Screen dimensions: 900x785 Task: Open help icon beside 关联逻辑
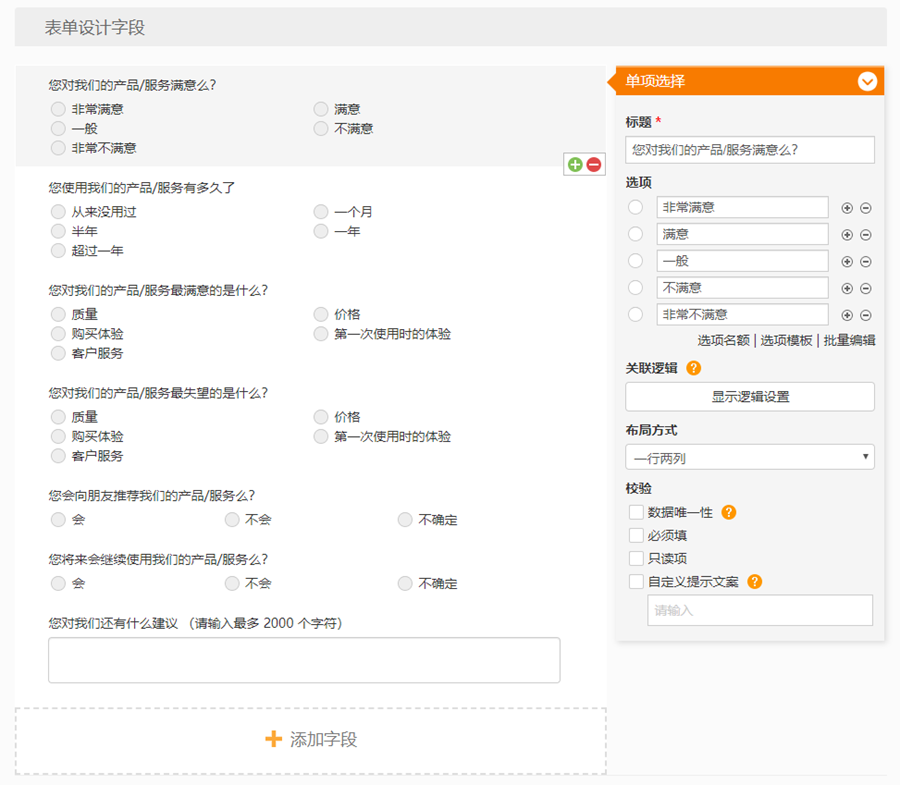click(x=693, y=368)
